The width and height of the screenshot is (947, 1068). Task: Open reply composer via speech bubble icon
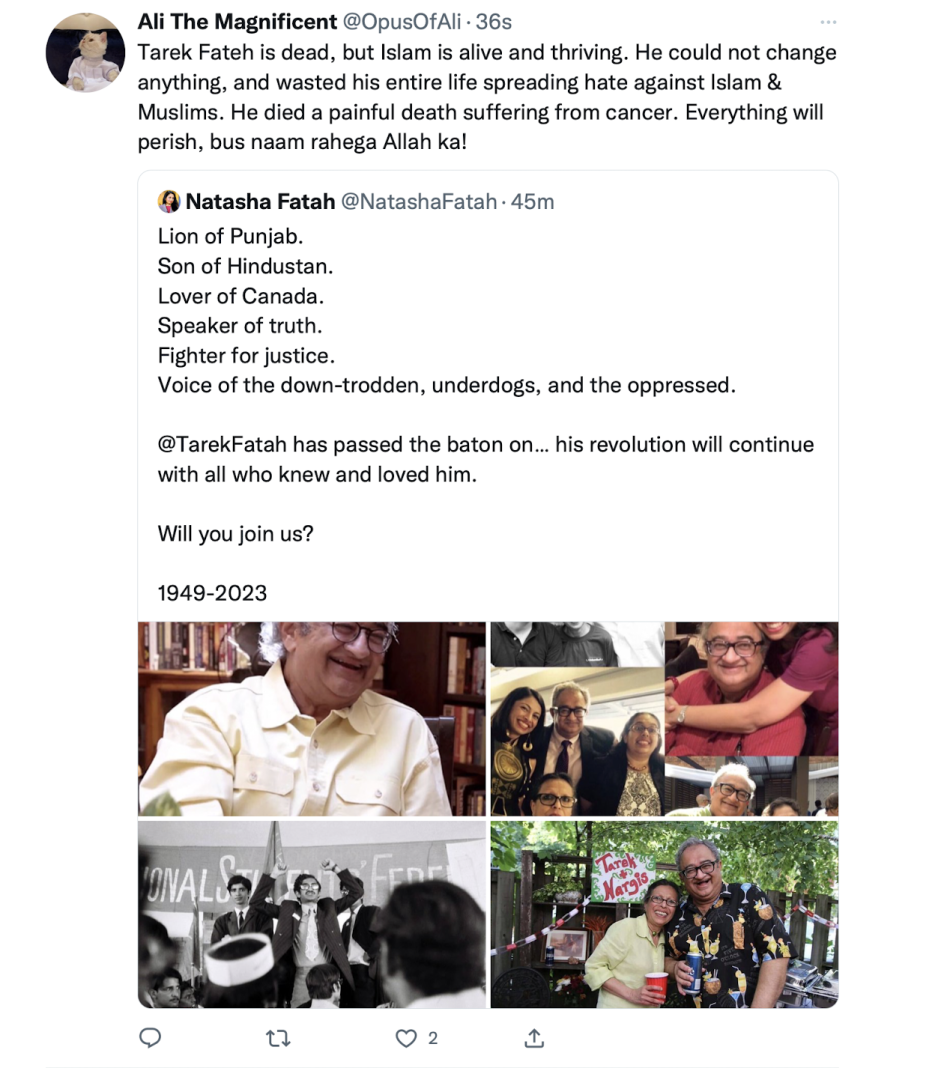(x=150, y=1038)
